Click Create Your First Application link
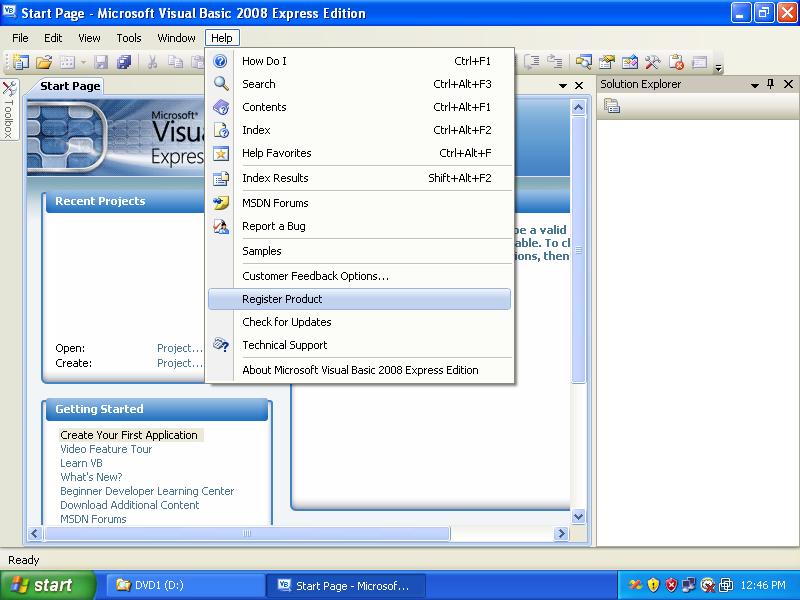 coord(129,435)
